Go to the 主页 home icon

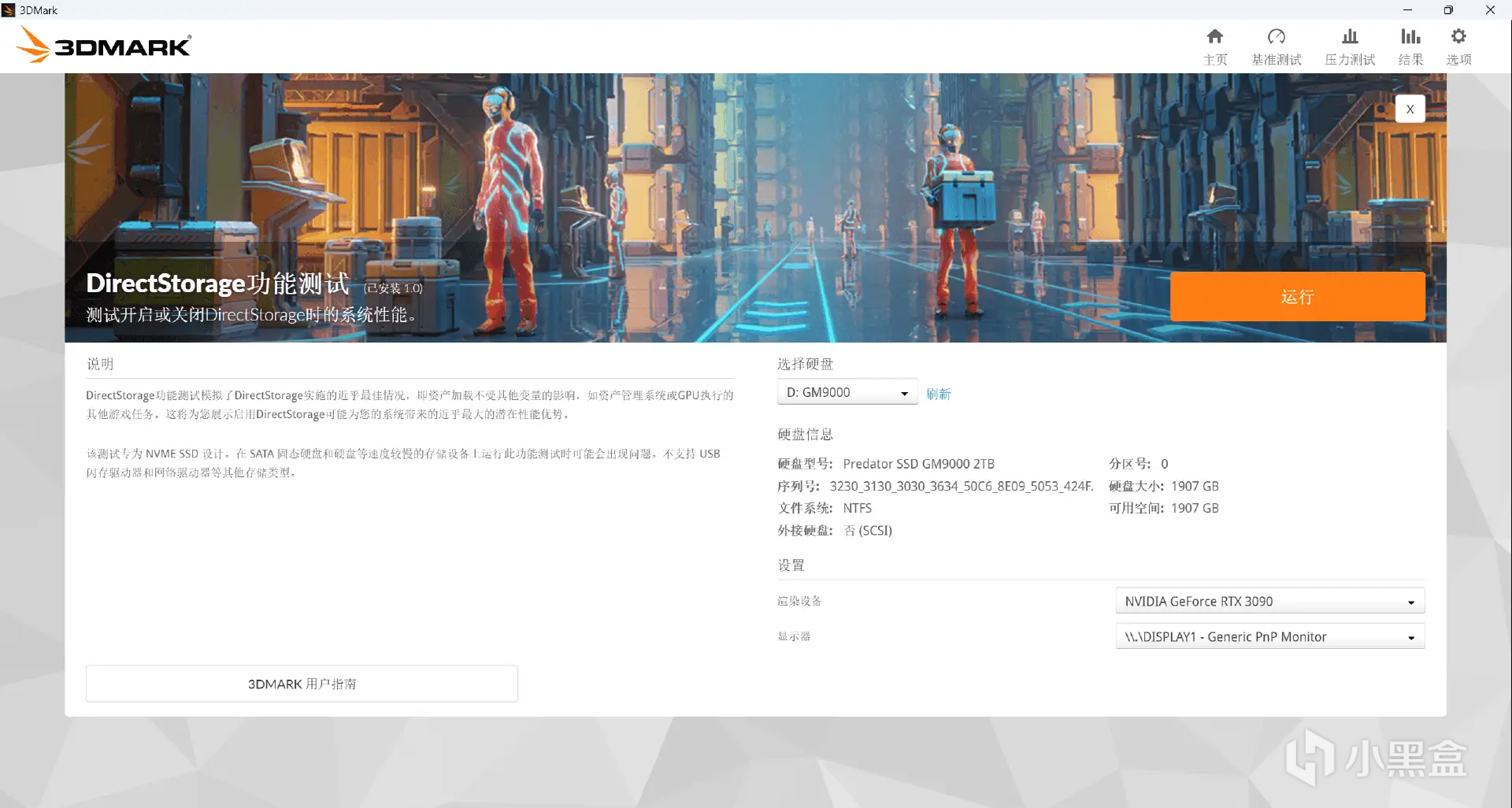(x=1214, y=36)
